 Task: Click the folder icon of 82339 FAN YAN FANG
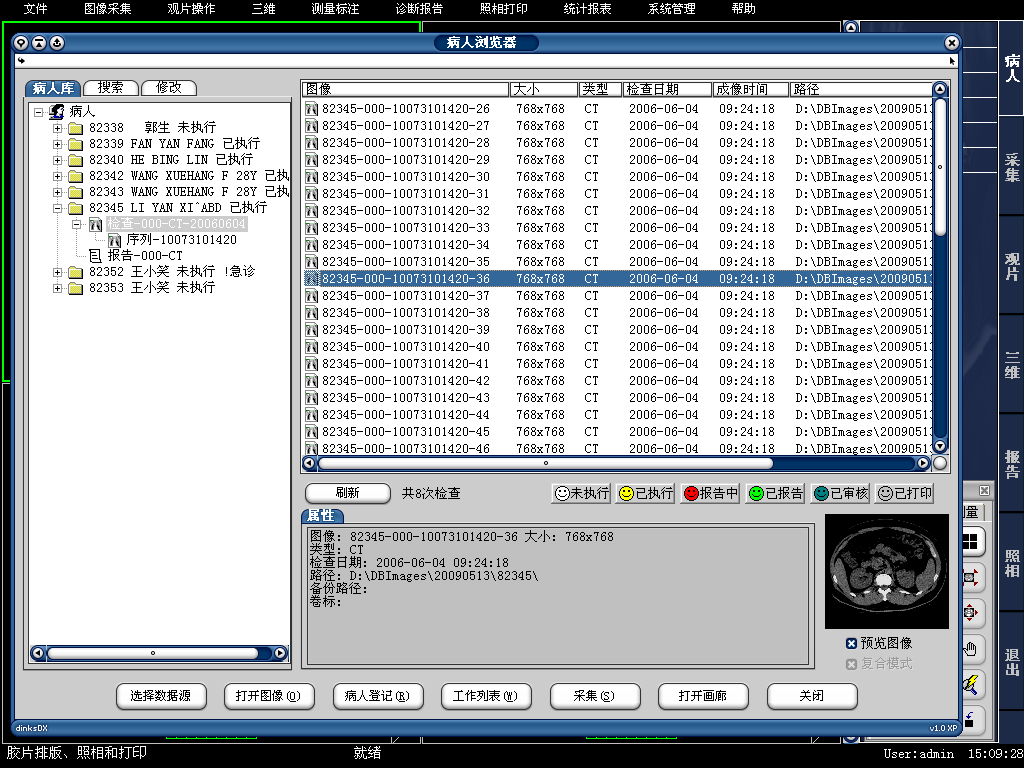click(76, 144)
